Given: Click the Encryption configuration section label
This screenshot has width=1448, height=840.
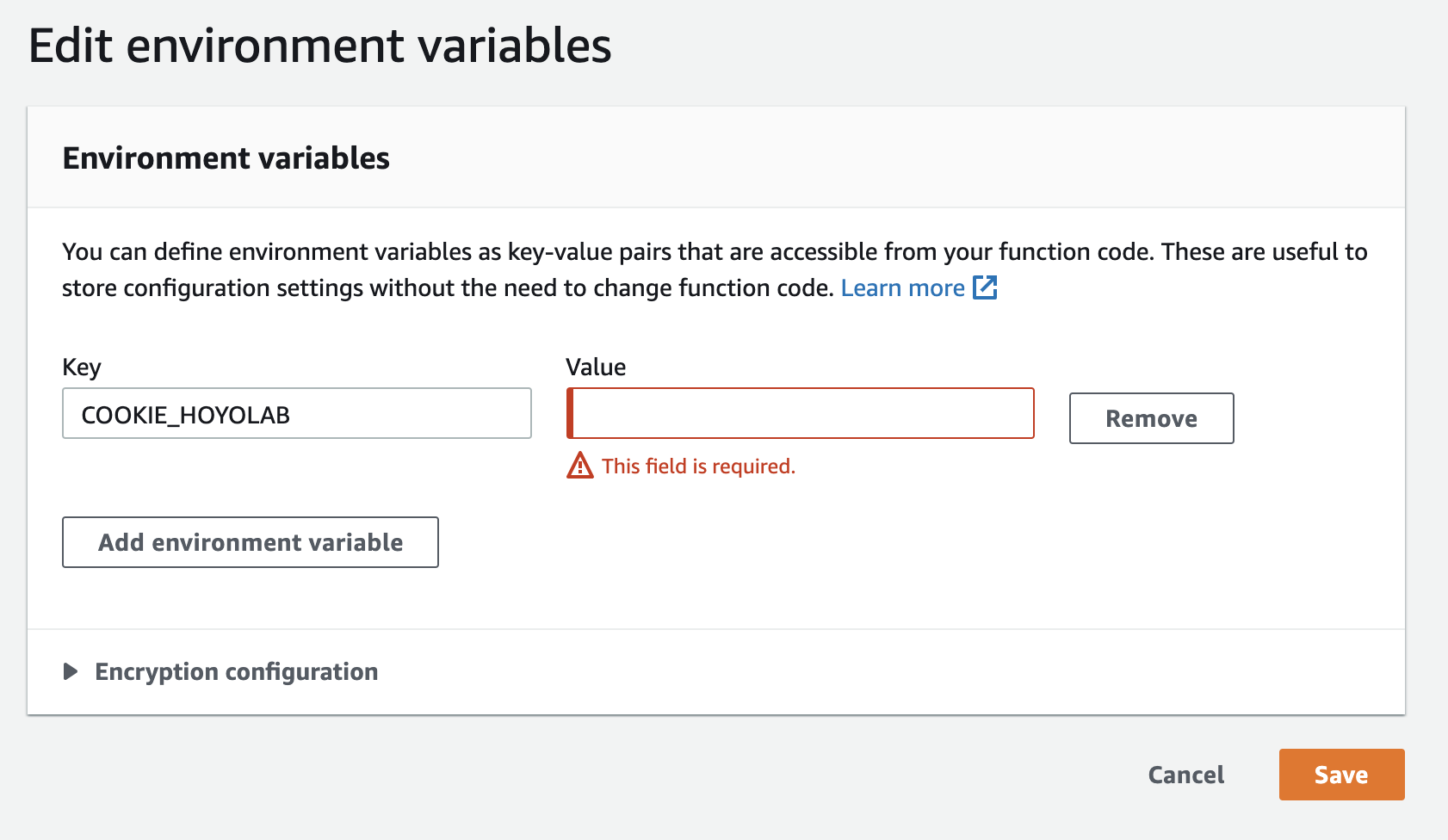Looking at the screenshot, I should click(236, 671).
